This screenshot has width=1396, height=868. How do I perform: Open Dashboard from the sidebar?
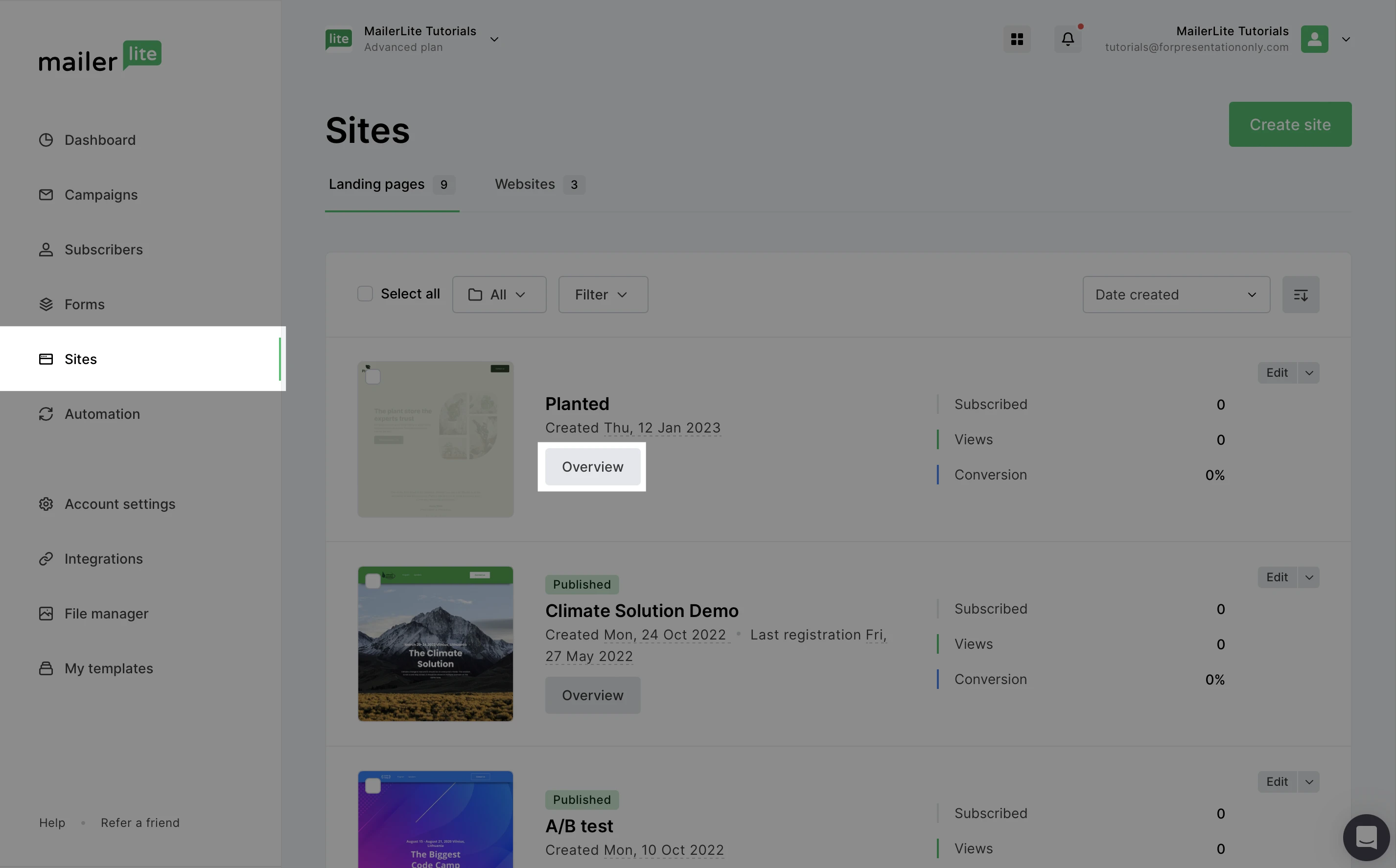[100, 140]
